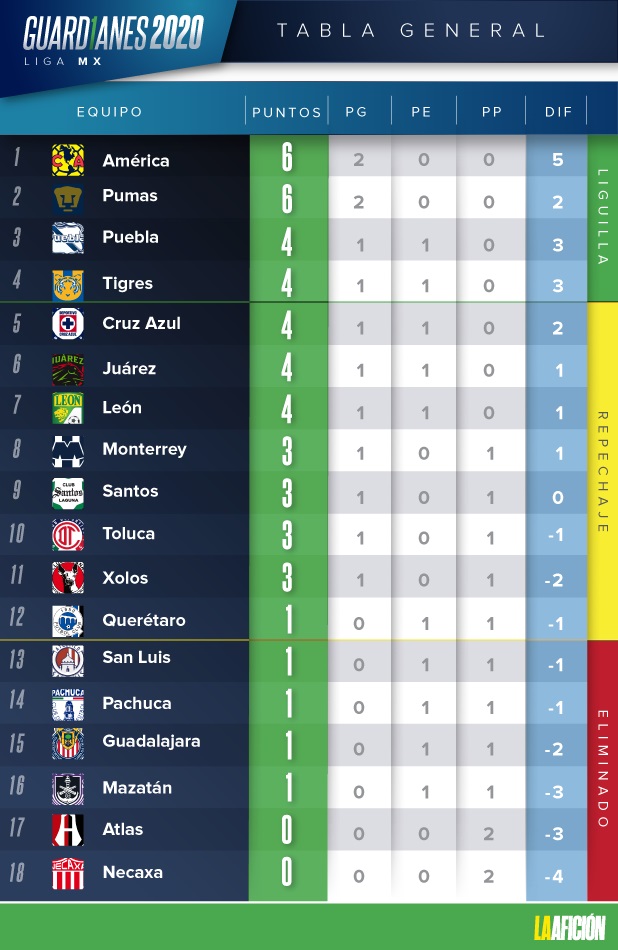Screen dimensions: 618x950
Task: Click the América club crest
Action: (x=68, y=160)
